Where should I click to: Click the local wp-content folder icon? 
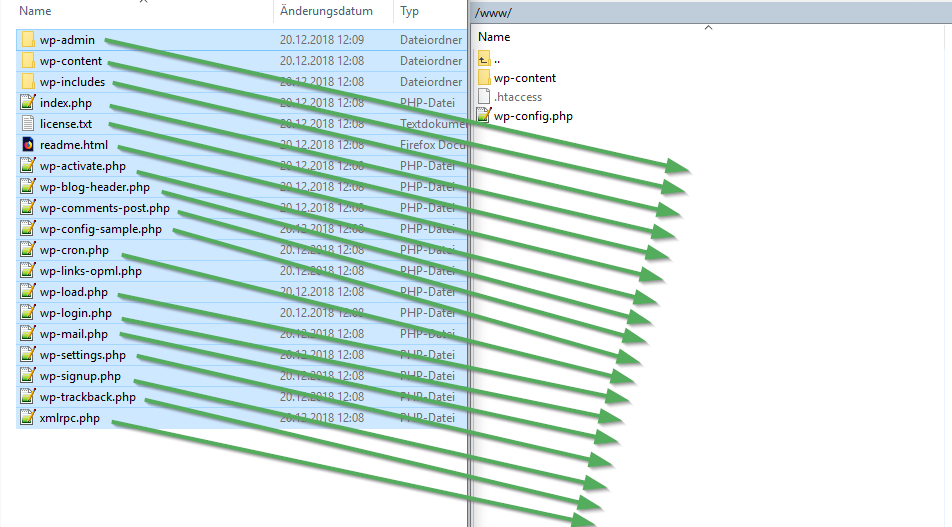28,61
